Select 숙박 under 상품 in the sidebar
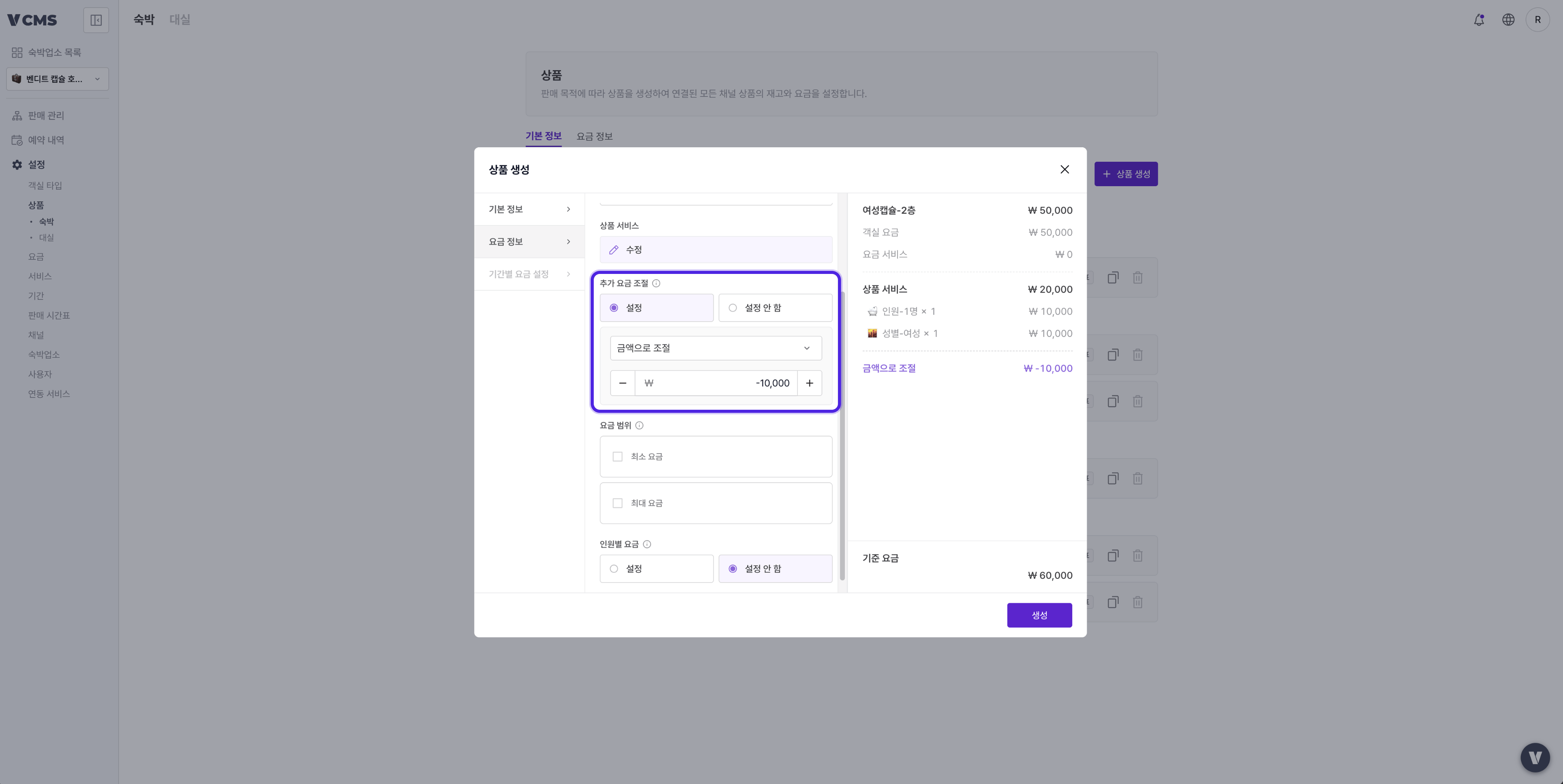Viewport: 1563px width, 784px height. [x=46, y=222]
